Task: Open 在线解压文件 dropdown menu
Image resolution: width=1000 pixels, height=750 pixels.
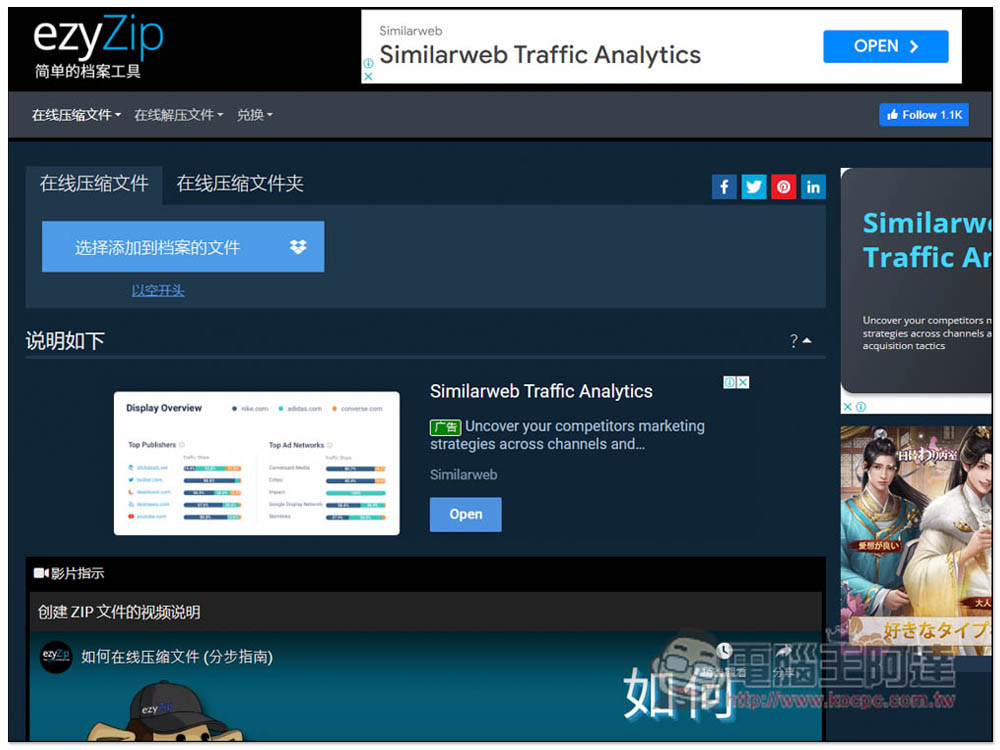Action: click(x=178, y=115)
